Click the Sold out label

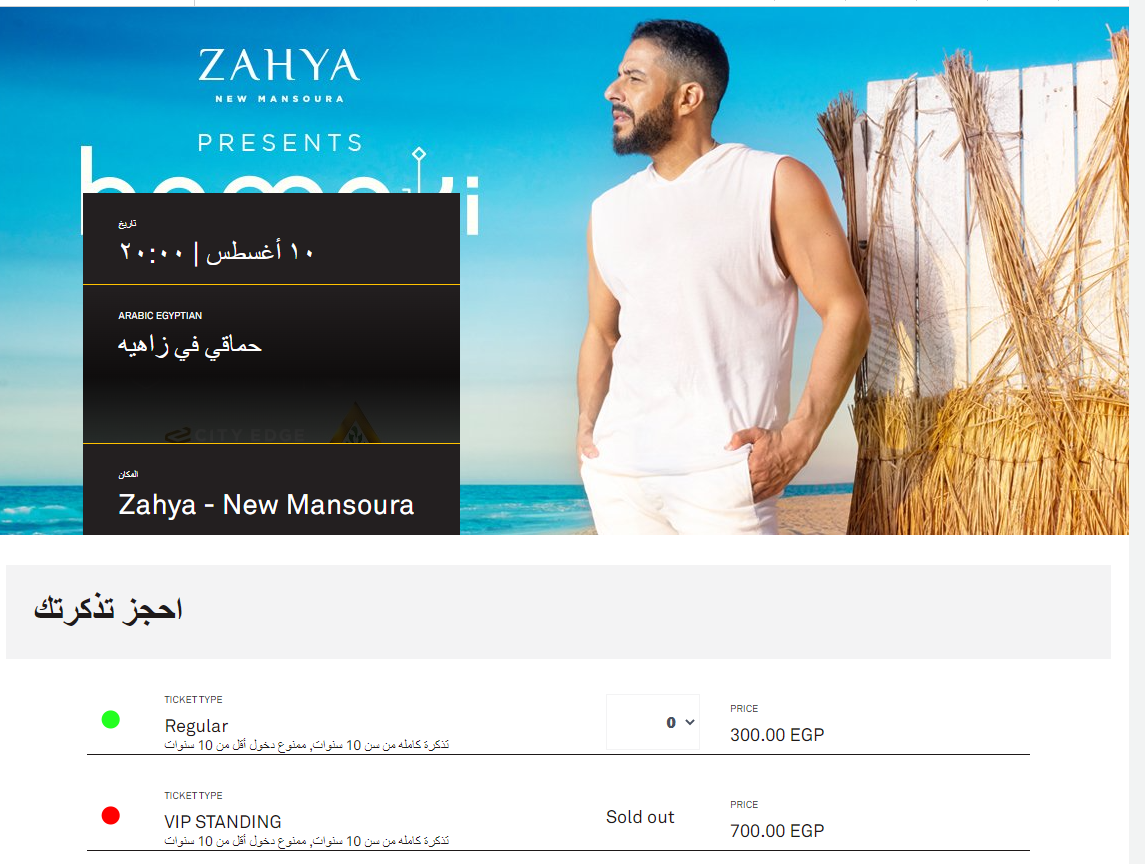pos(640,817)
